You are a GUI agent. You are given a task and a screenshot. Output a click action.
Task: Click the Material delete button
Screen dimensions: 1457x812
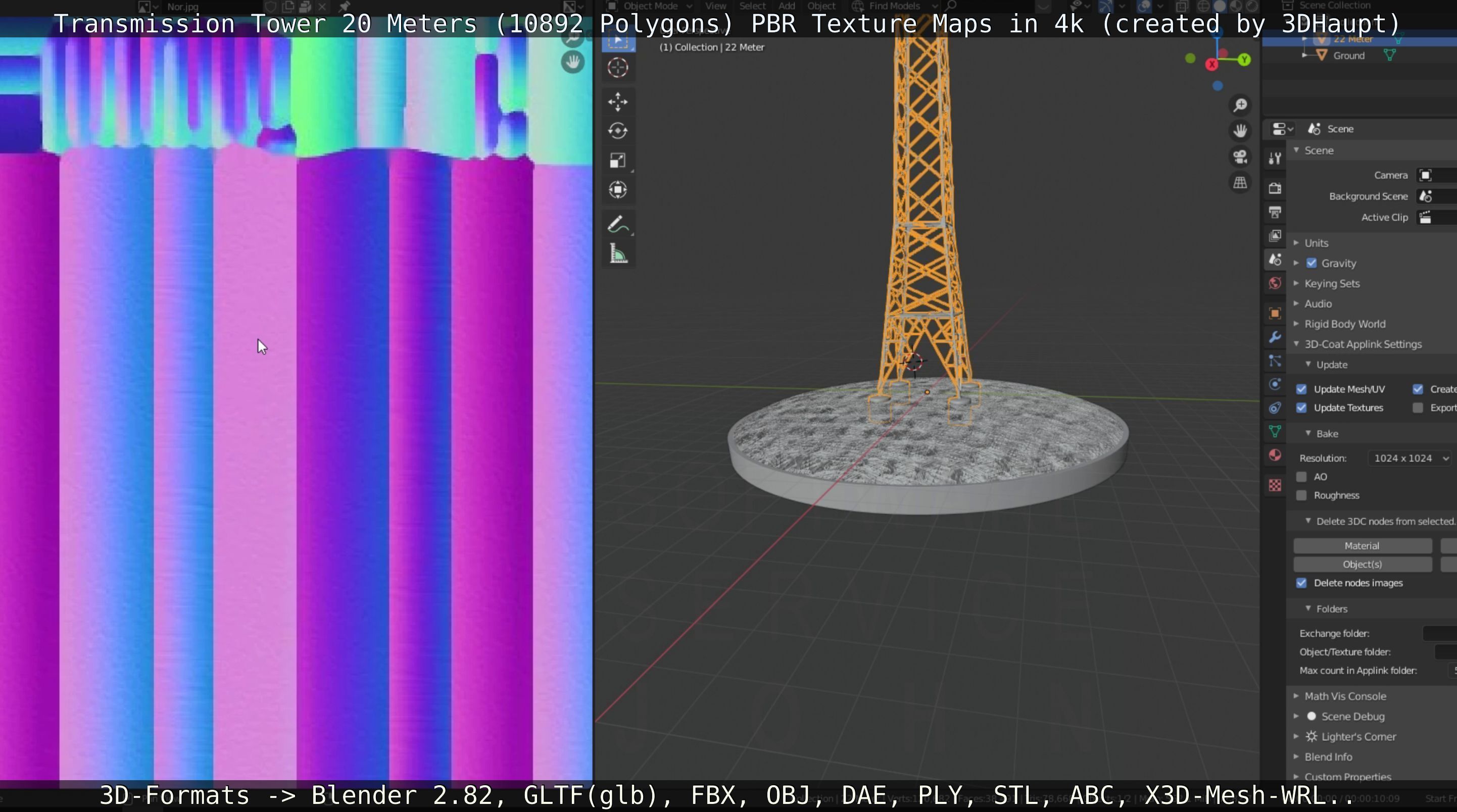[1362, 546]
